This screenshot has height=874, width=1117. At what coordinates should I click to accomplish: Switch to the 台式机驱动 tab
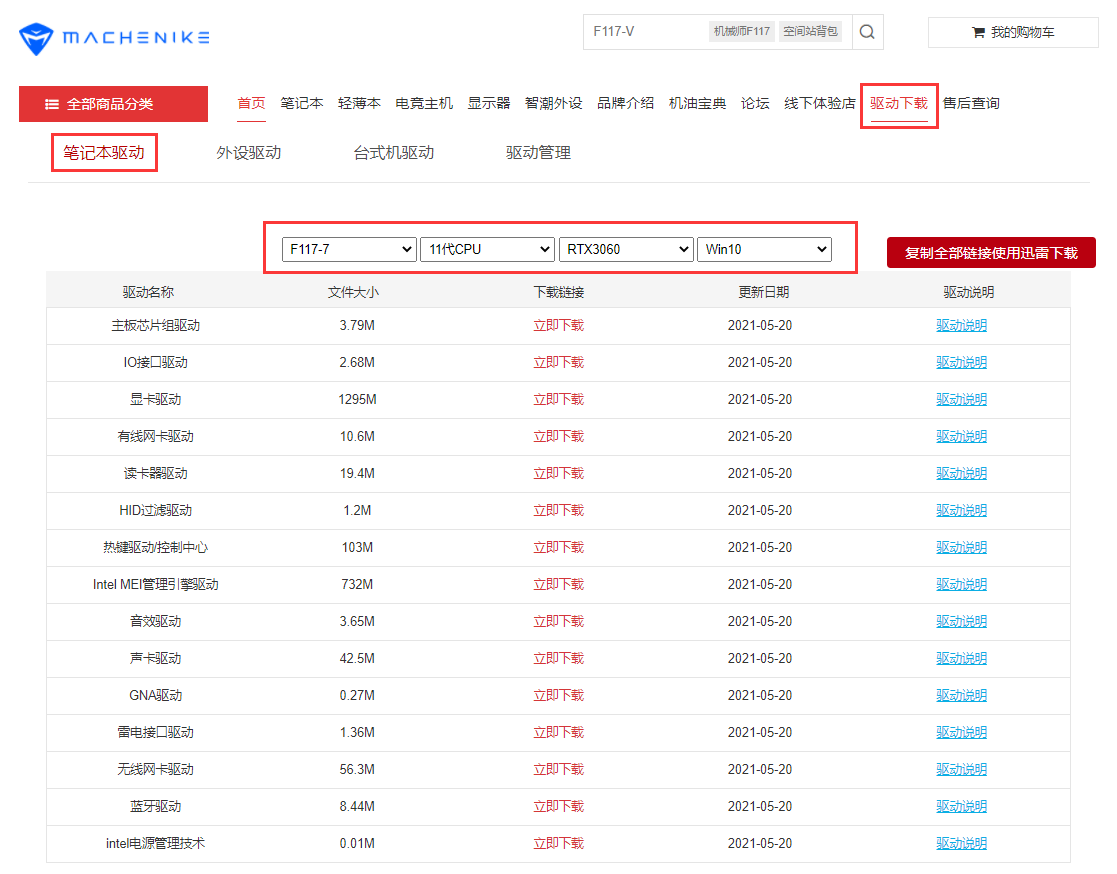pyautogui.click(x=394, y=152)
